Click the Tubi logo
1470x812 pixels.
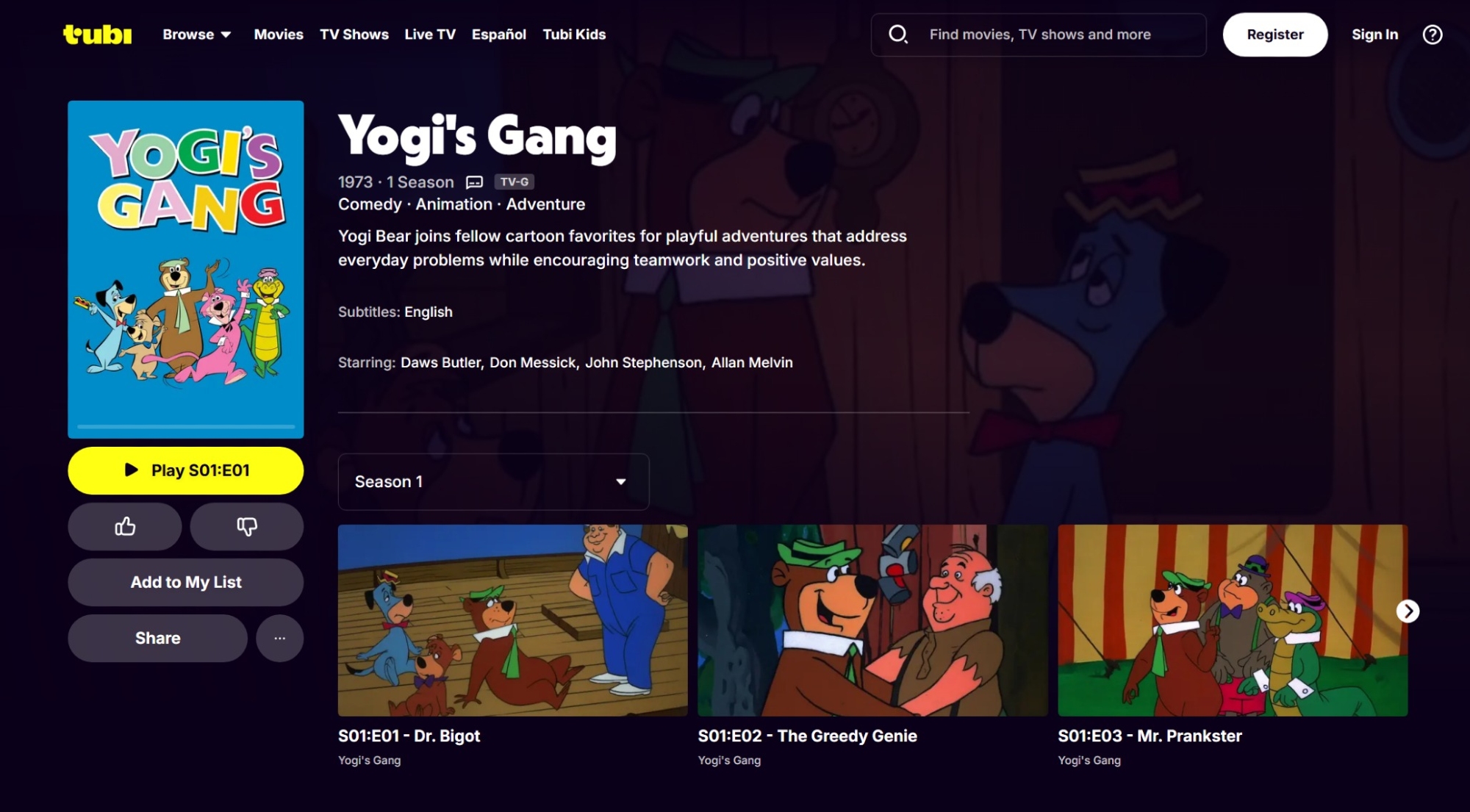tap(97, 35)
